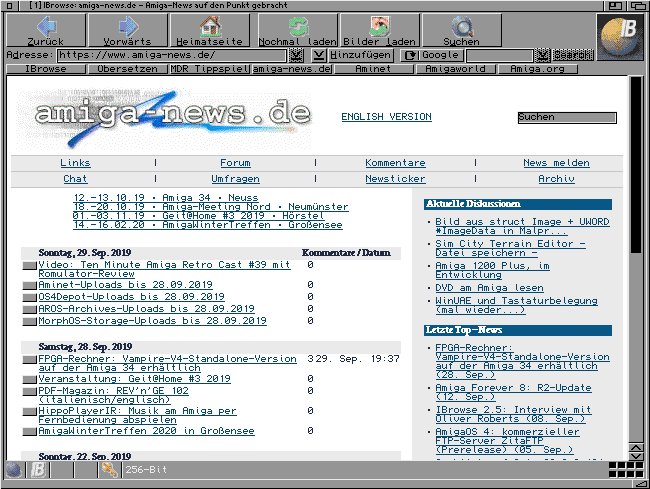
Task: Open the Amigaworld bookmark
Action: click(456, 69)
